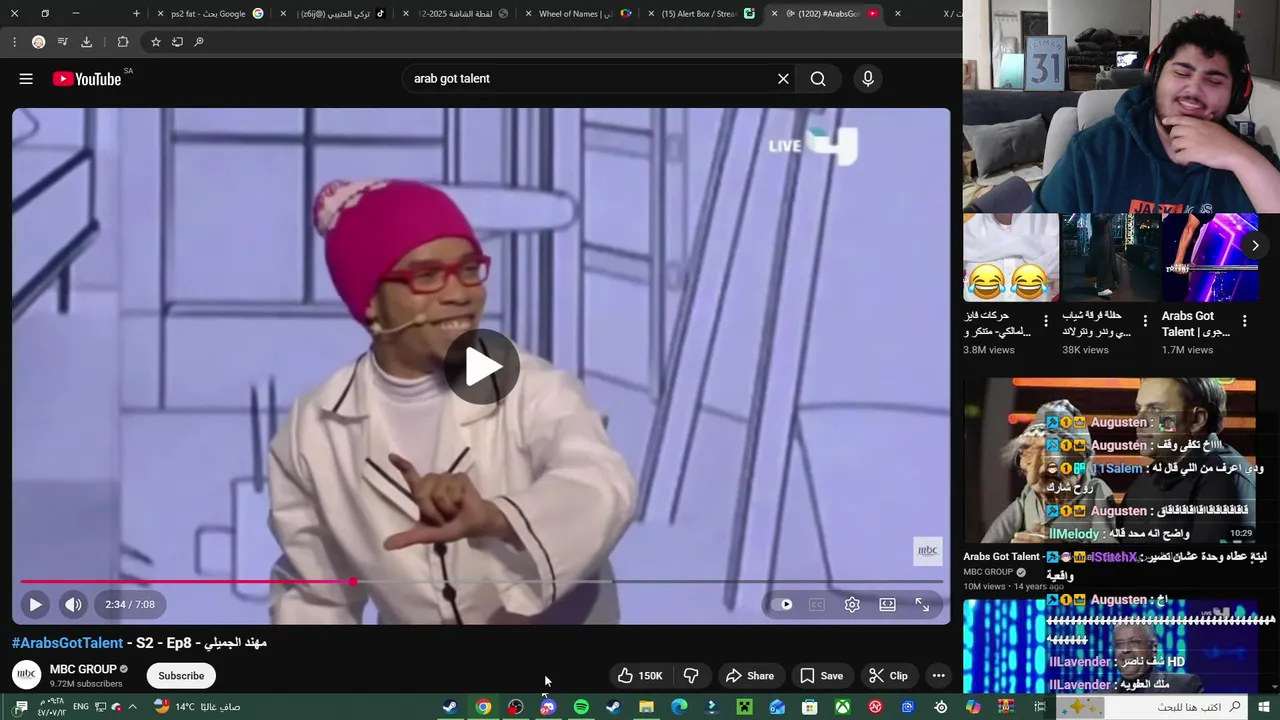Open MBC GROUP under 10M views video
Viewport: 1280px width, 720px height.
click(988, 572)
